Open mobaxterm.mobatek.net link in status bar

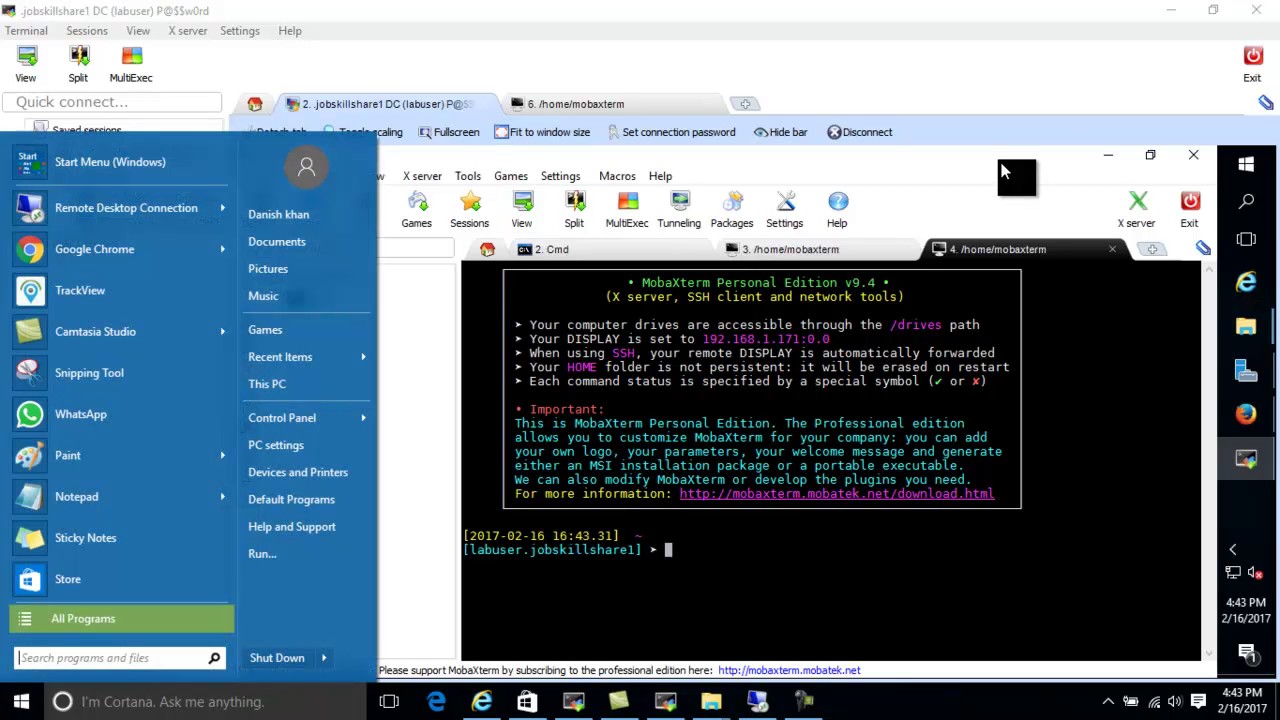[x=789, y=670]
